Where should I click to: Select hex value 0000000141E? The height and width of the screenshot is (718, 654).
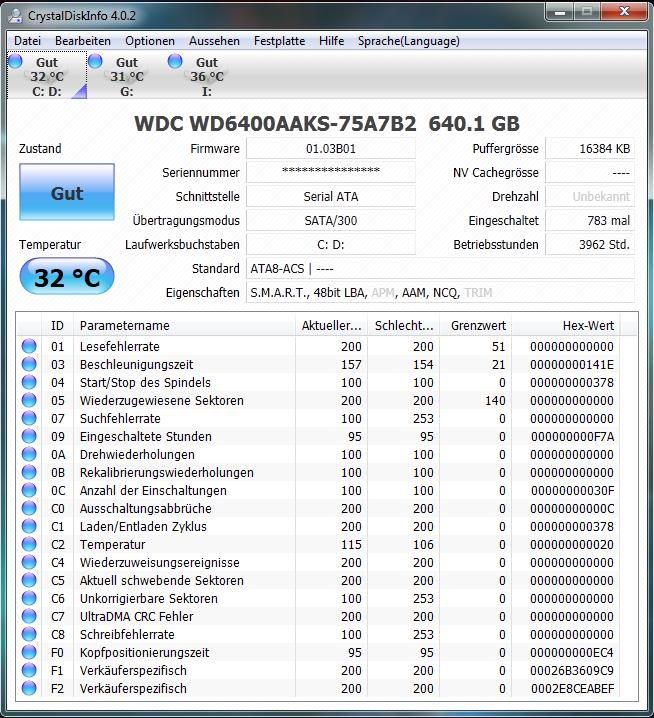click(572, 364)
